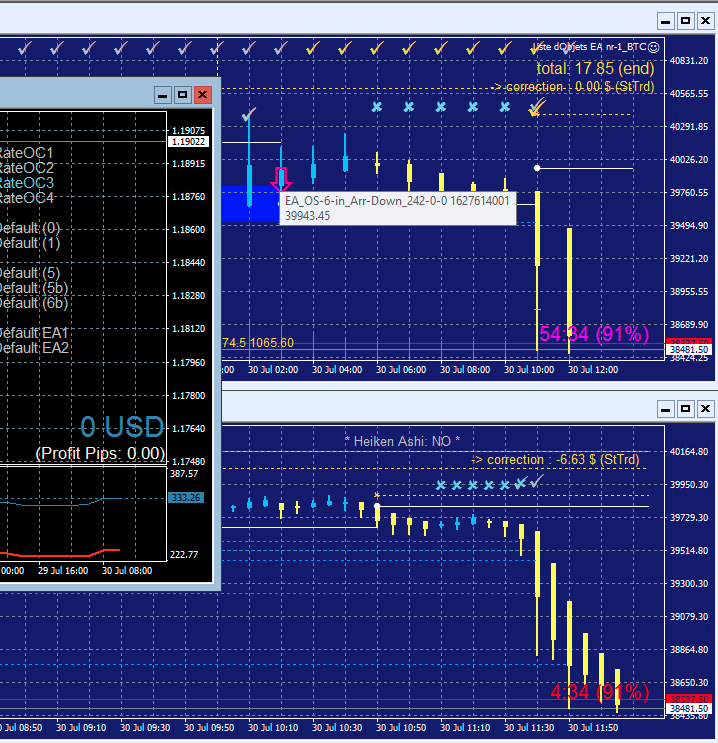This screenshot has height=743, width=718.
Task: Minimize the lower BTC chart window
Action: point(665,408)
